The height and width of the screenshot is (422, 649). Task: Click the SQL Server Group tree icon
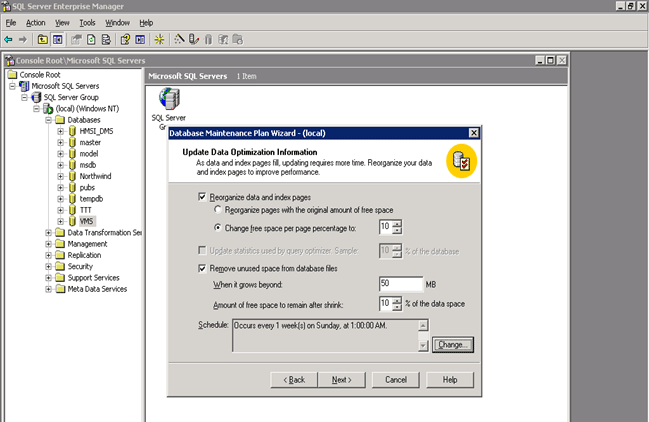pyautogui.click(x=36, y=98)
